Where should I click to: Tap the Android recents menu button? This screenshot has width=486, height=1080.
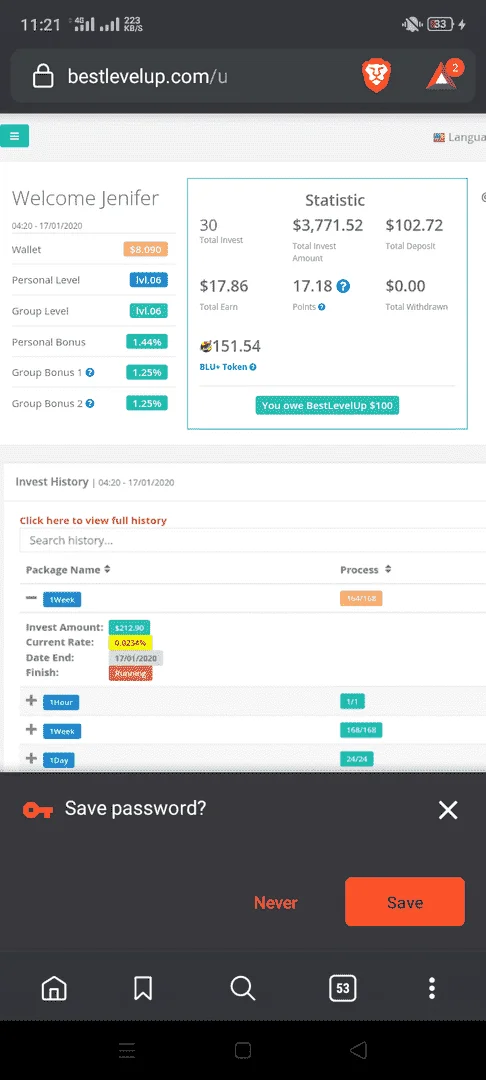127,1050
